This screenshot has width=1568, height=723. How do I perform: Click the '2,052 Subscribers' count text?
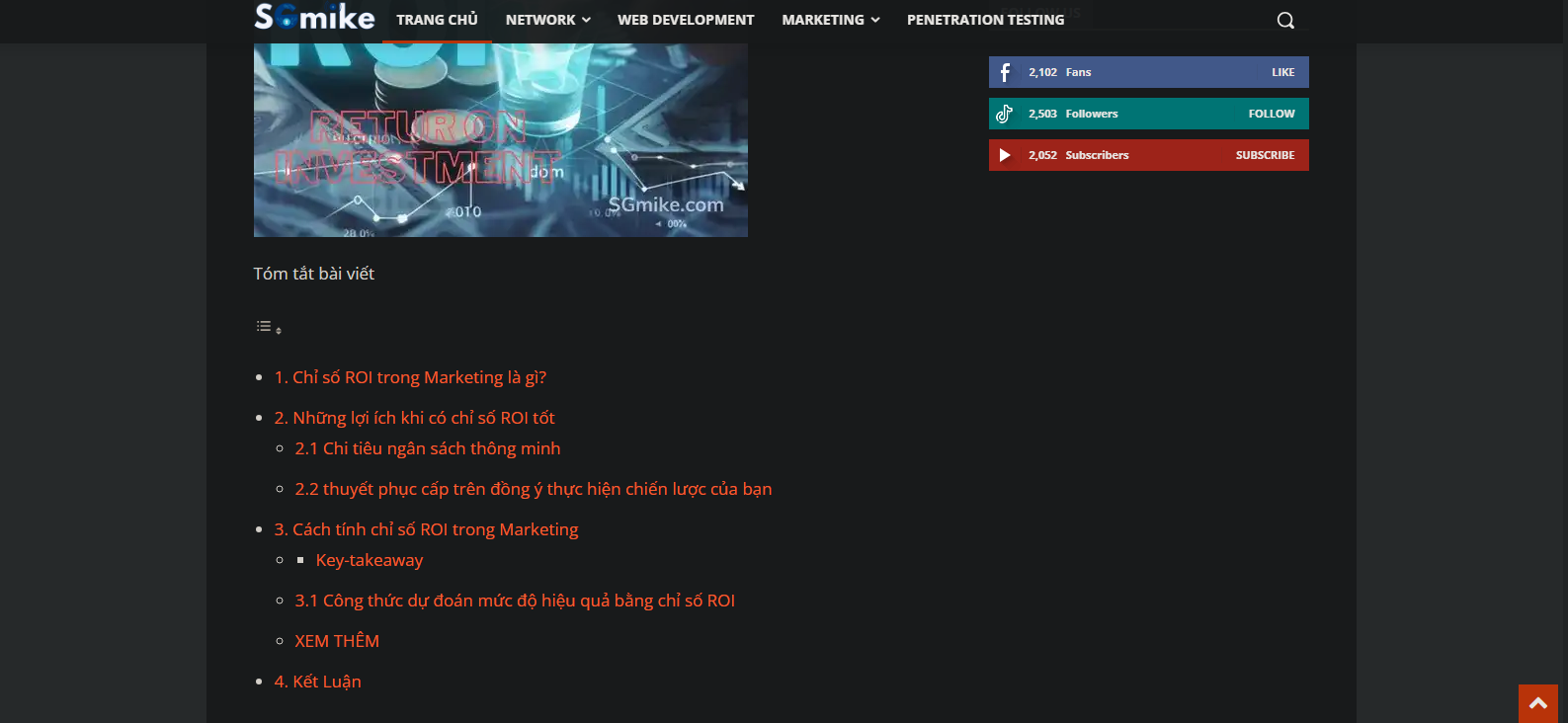(1078, 155)
